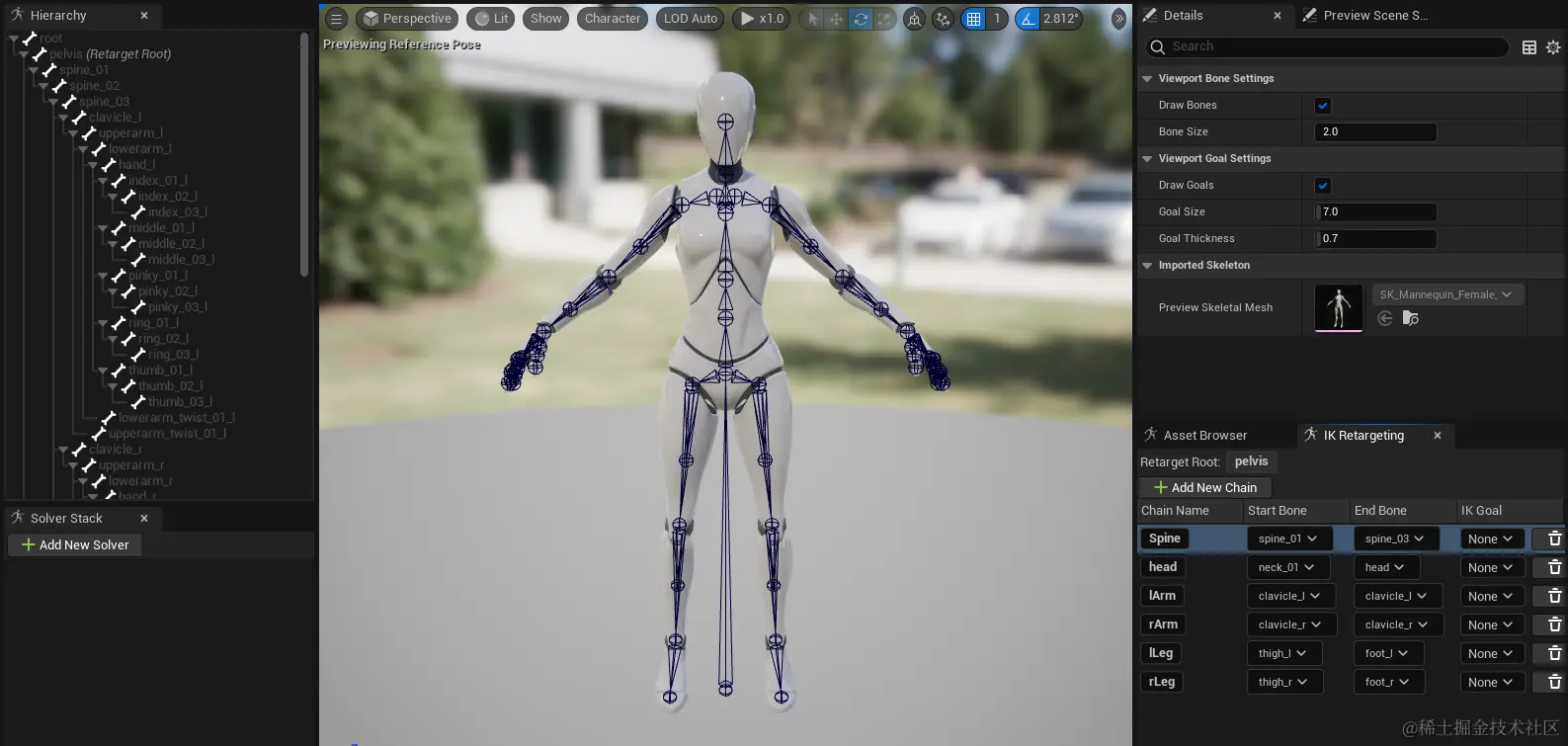Click the Bone Size value field 2.0
The width and height of the screenshot is (1568, 746).
click(1375, 132)
